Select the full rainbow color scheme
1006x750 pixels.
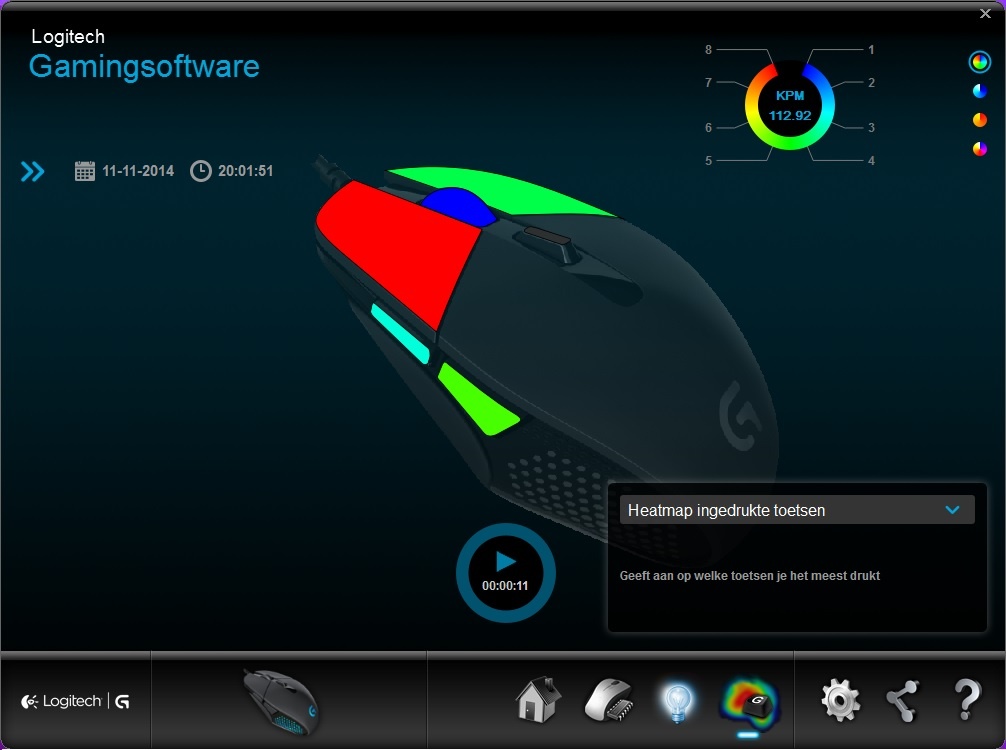tap(980, 62)
